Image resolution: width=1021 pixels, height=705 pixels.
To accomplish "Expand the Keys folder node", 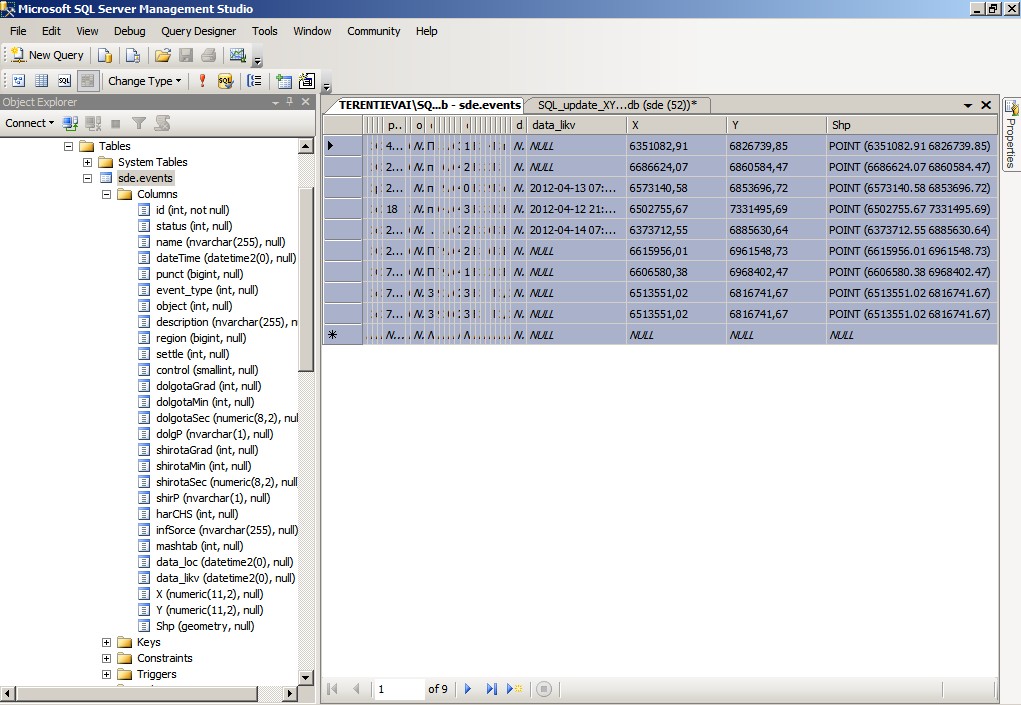I will click(x=107, y=642).
